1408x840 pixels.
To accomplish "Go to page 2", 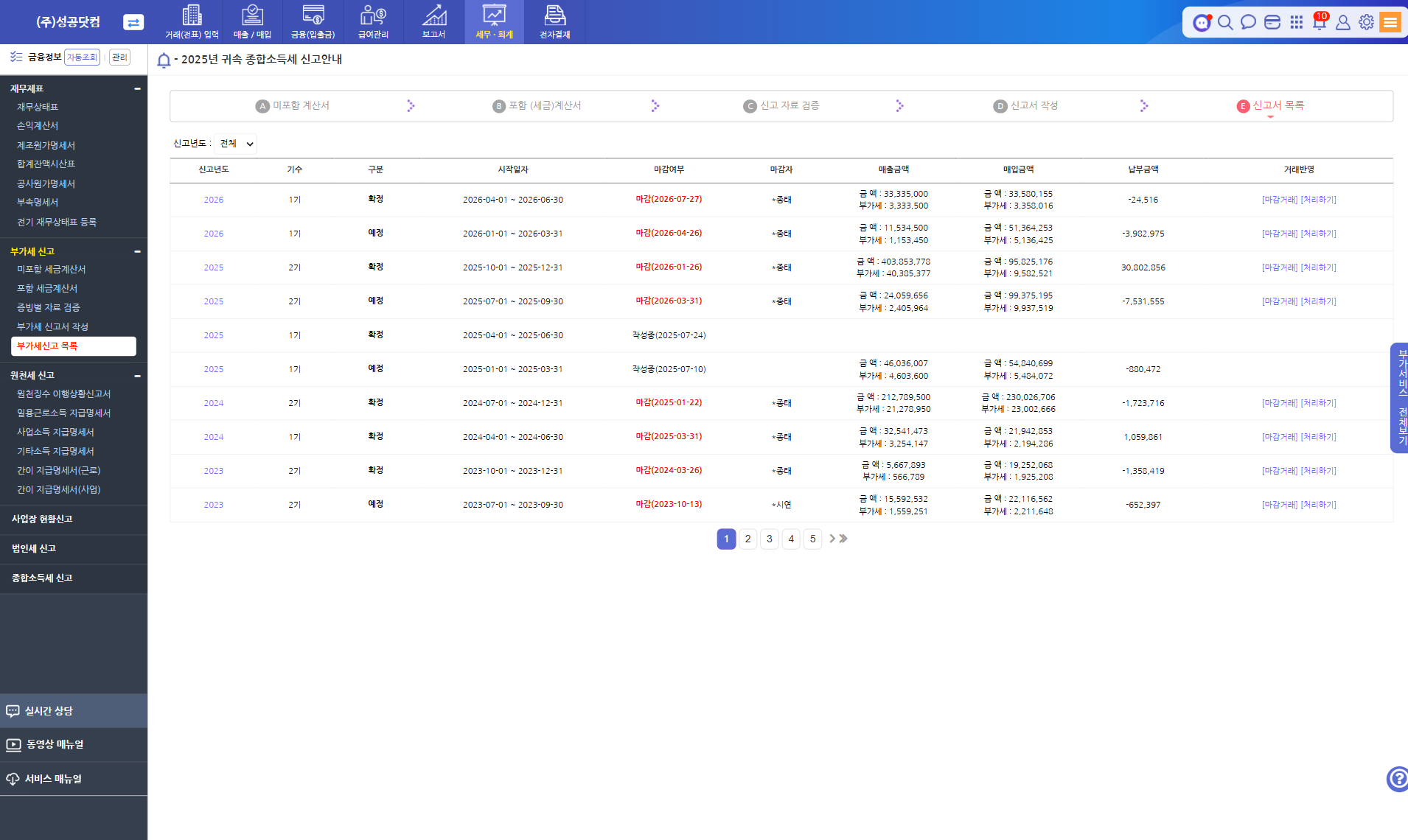I will tap(747, 539).
